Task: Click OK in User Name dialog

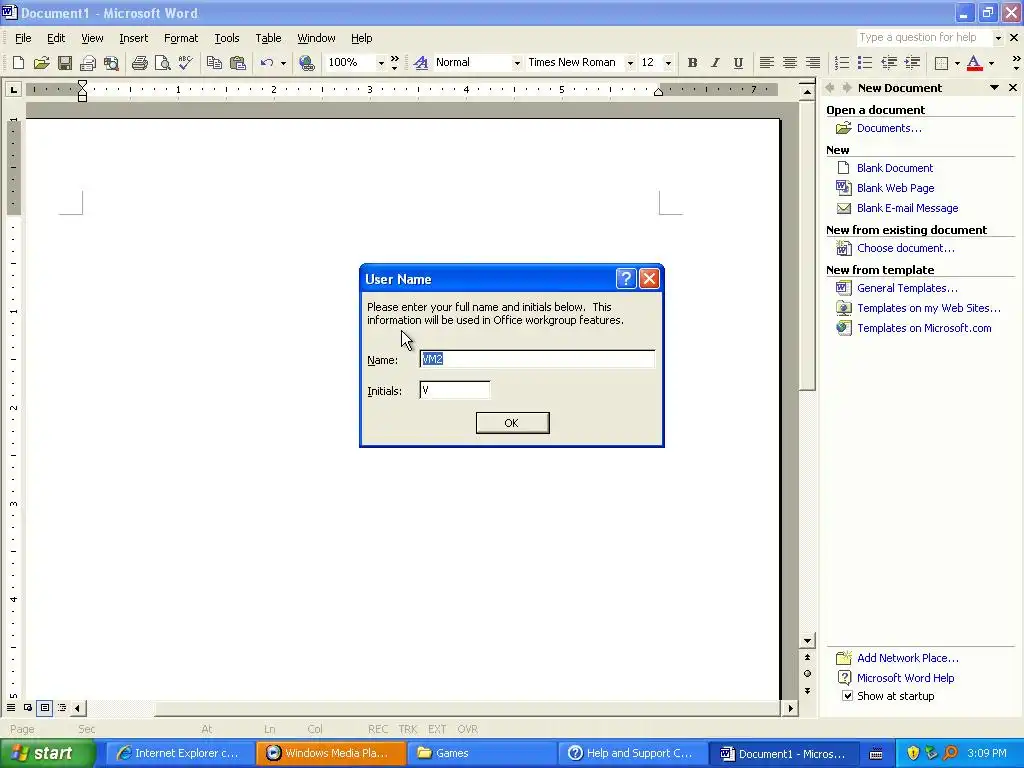Action: (512, 423)
